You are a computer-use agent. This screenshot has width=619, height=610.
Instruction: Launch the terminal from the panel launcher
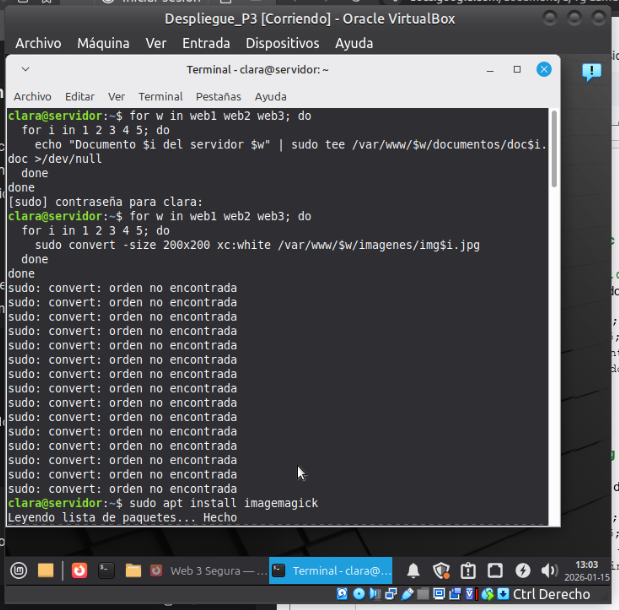pos(106,571)
